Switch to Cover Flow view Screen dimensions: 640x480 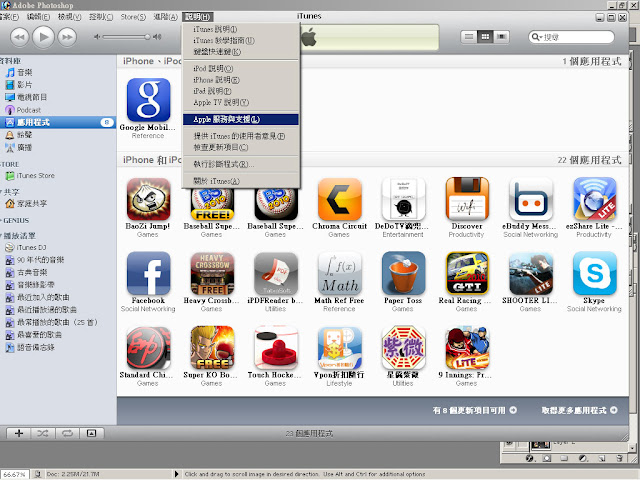[501, 37]
